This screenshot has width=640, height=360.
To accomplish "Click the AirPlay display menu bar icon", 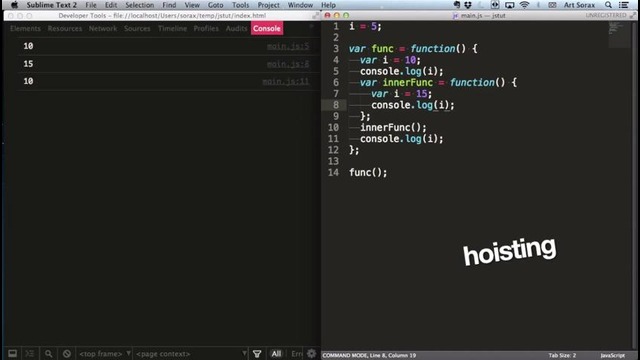I will coord(509,5).
